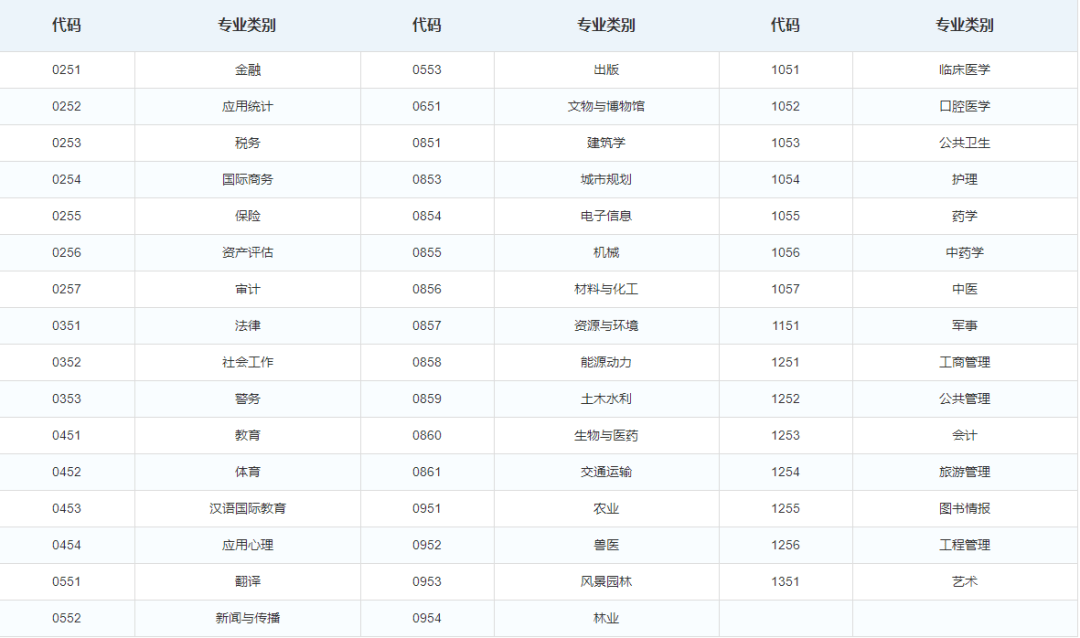This screenshot has width=1080, height=638.
Task: Select the 资源与环境 cell
Action: [x=606, y=325]
